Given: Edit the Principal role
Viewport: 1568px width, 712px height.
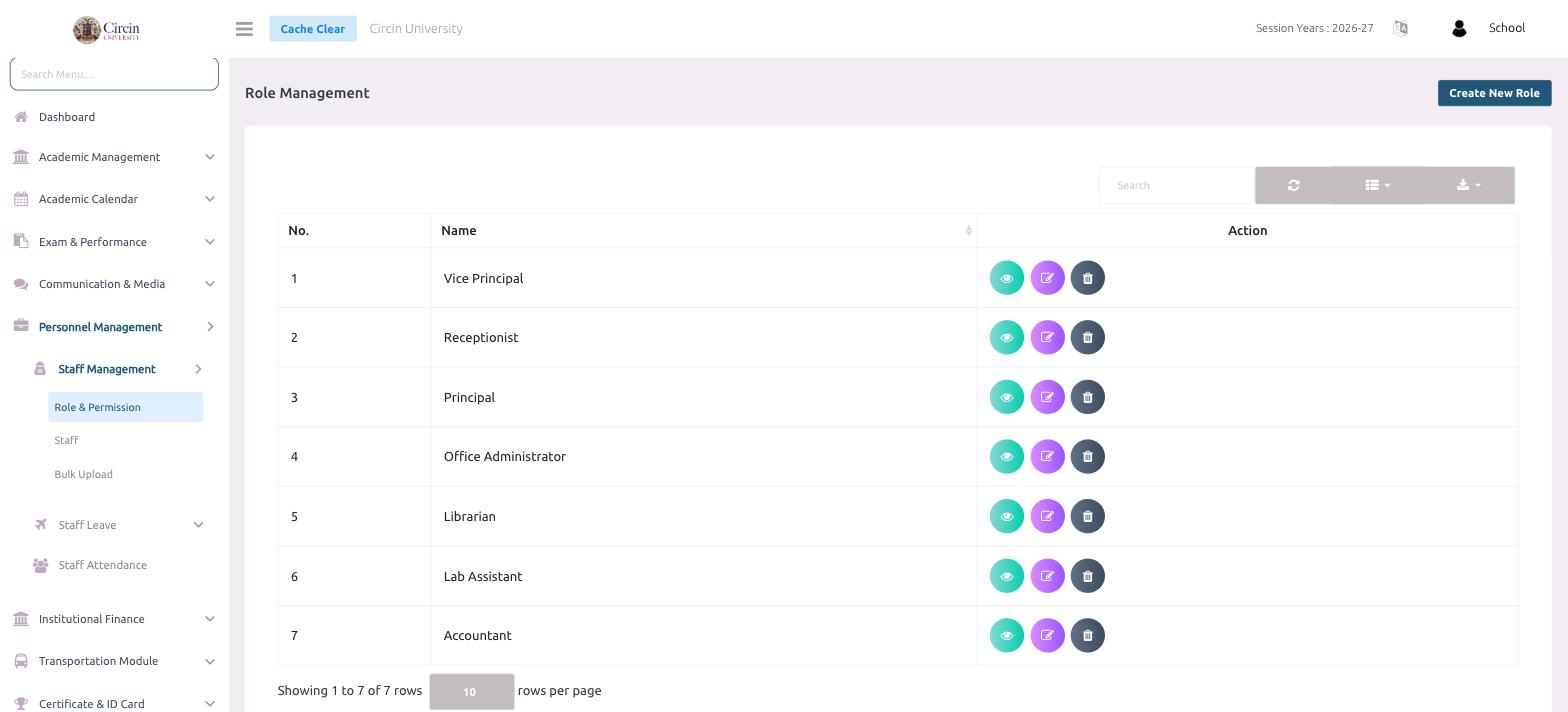Looking at the screenshot, I should tap(1047, 397).
